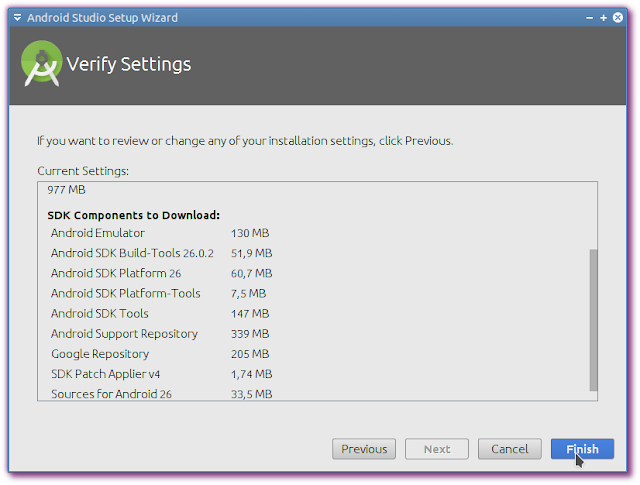Click the 51,9 MB size value
The image size is (640, 485).
coord(251,253)
